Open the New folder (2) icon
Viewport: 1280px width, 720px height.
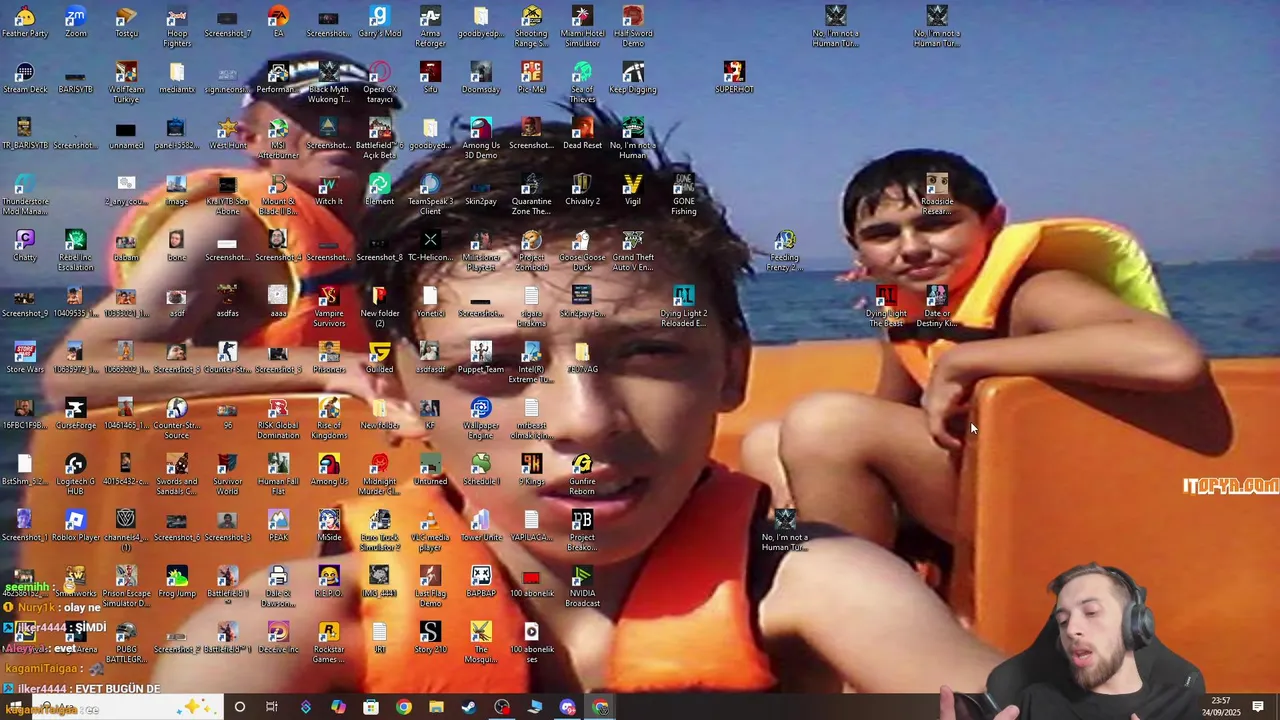[379, 306]
